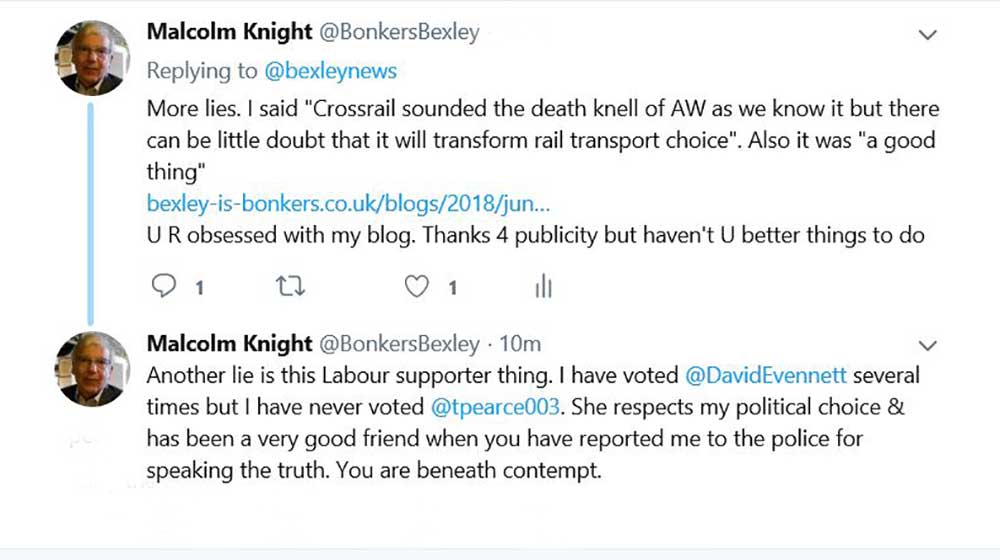Click the like count beside the heart
Viewport: 1000px width, 560px height.
click(x=452, y=288)
